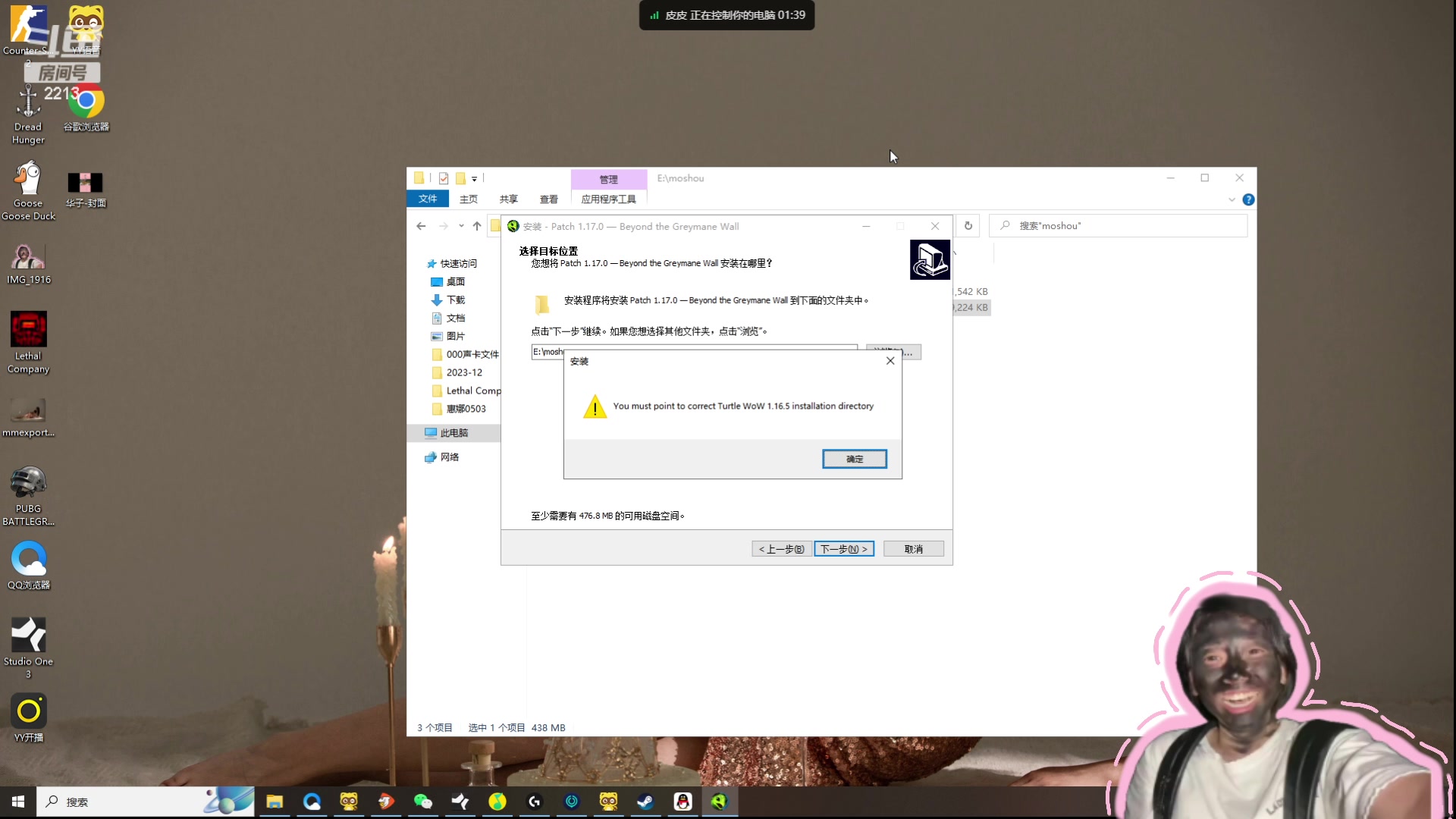Switch to the 共享 Share ribbon tab
This screenshot has width=1456, height=819.
pyautogui.click(x=508, y=198)
